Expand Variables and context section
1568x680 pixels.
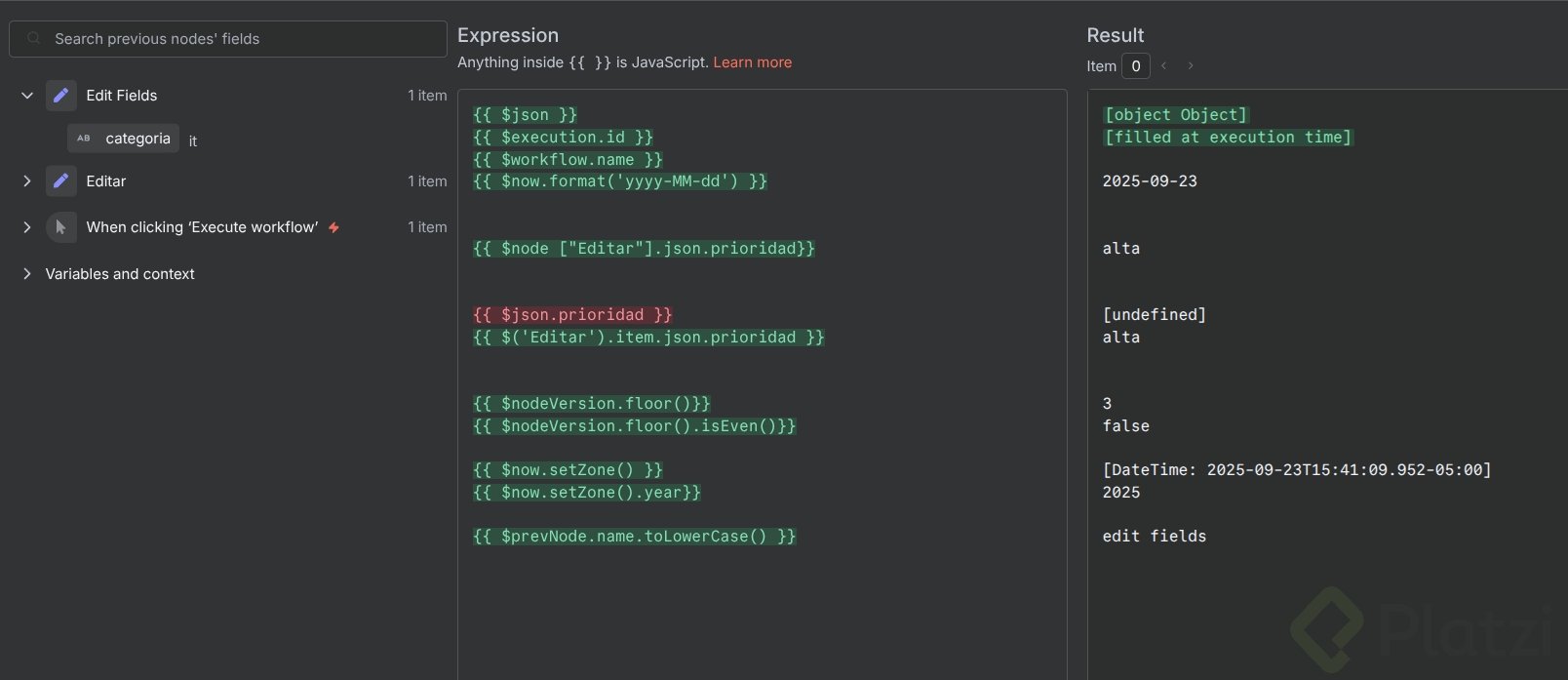pyautogui.click(x=27, y=274)
